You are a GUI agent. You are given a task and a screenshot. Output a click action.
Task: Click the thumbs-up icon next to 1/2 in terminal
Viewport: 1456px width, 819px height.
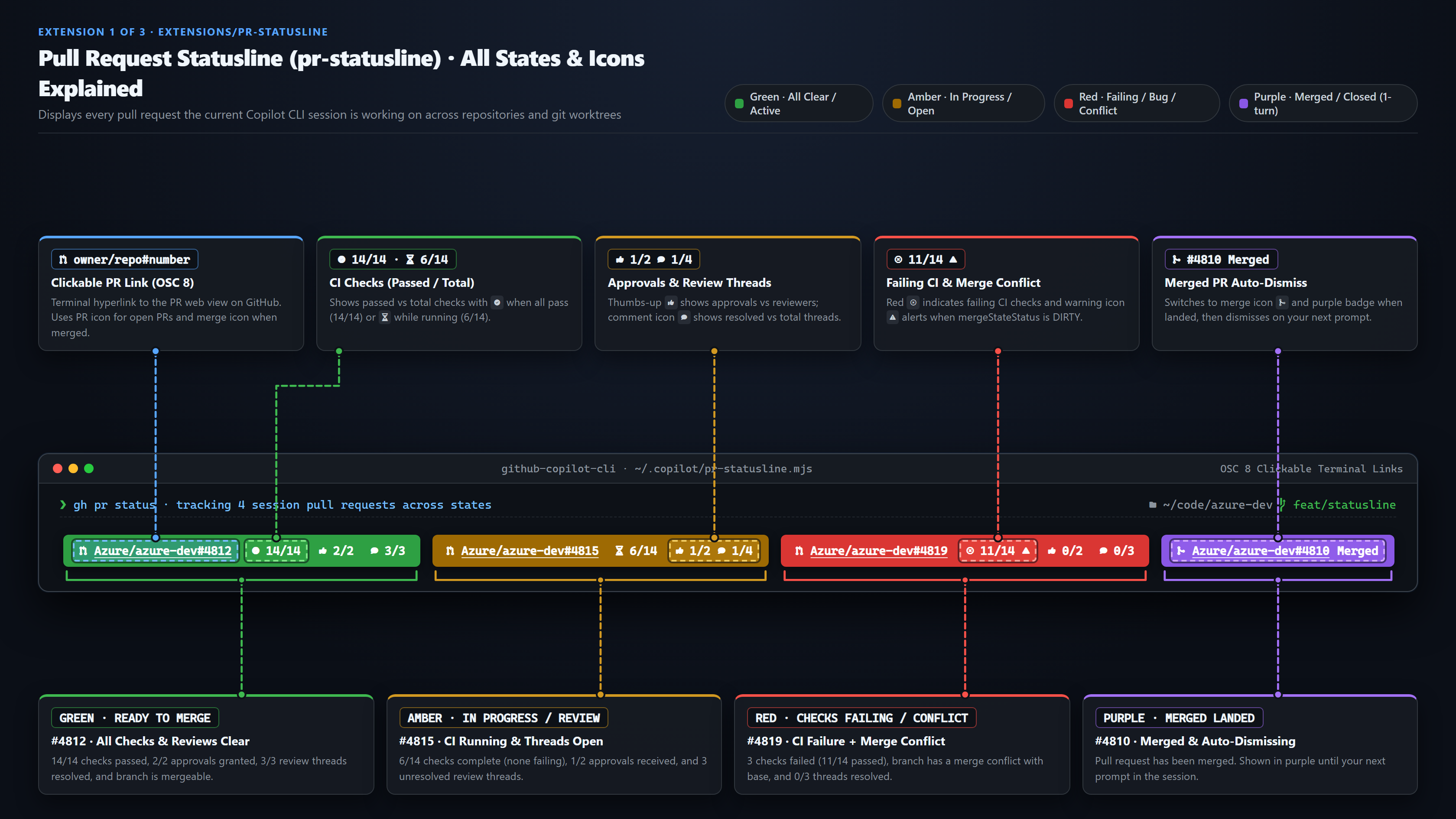point(679,550)
